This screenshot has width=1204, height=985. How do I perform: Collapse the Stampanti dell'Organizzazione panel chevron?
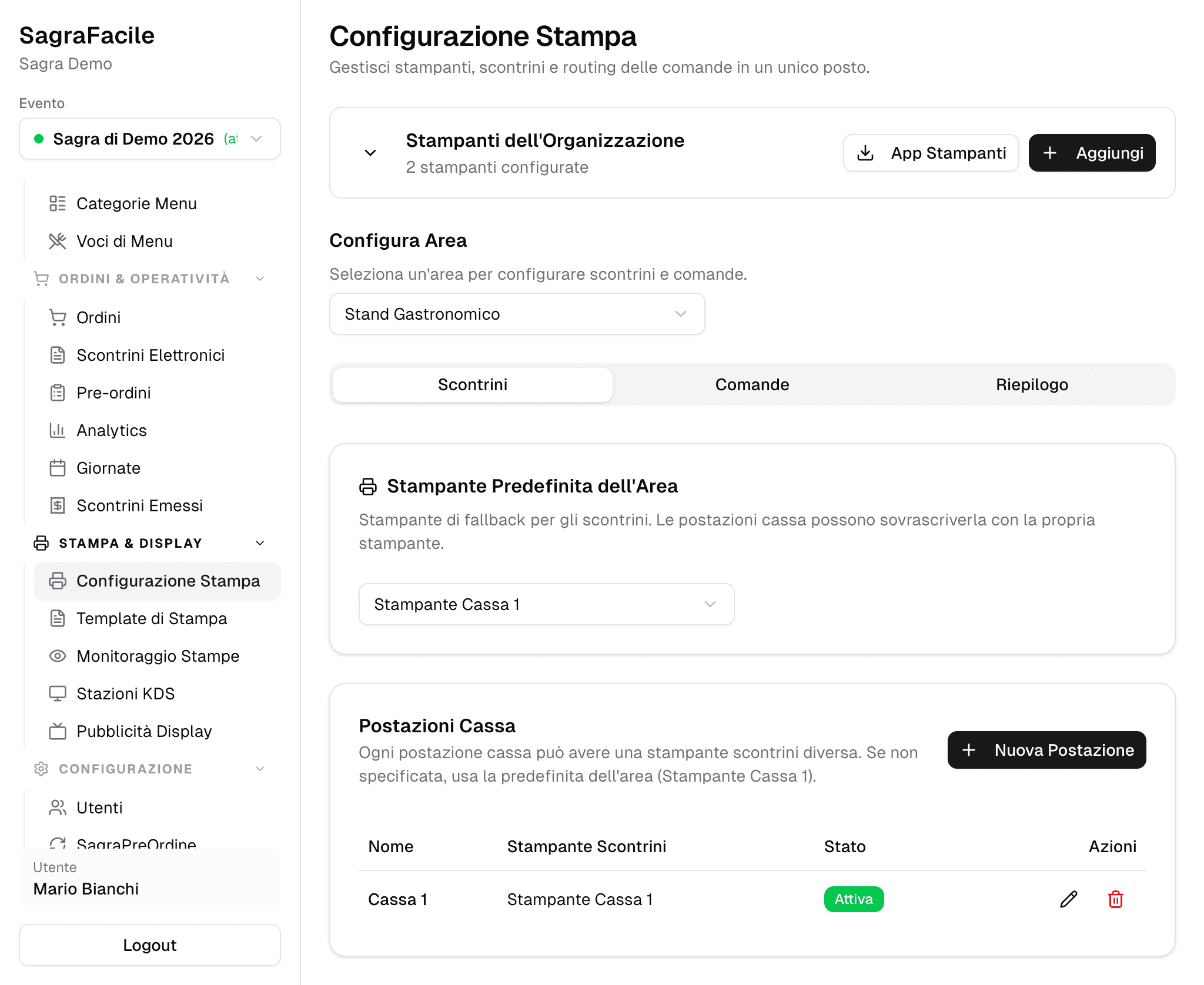pos(370,153)
